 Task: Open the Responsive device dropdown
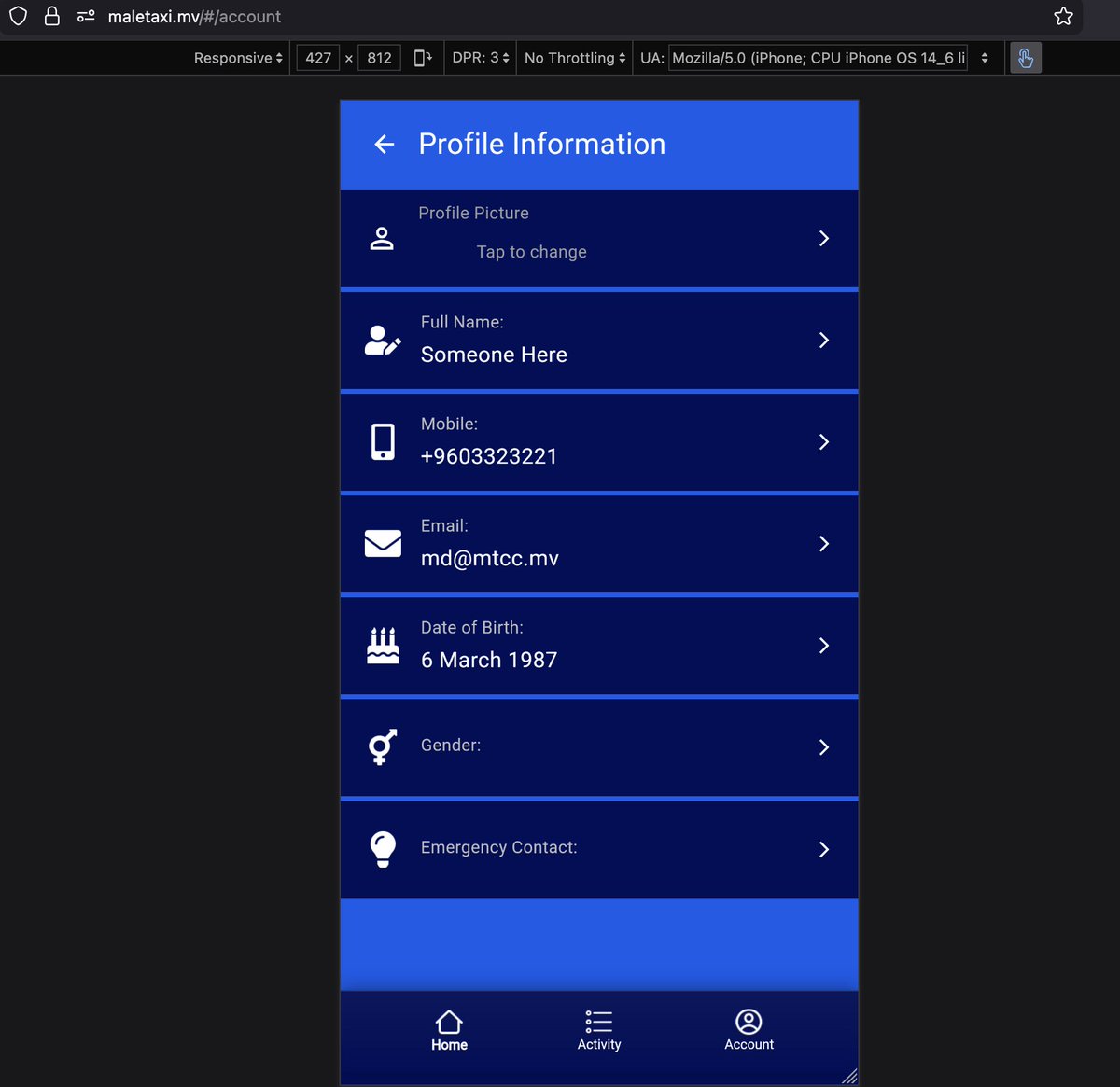(238, 58)
